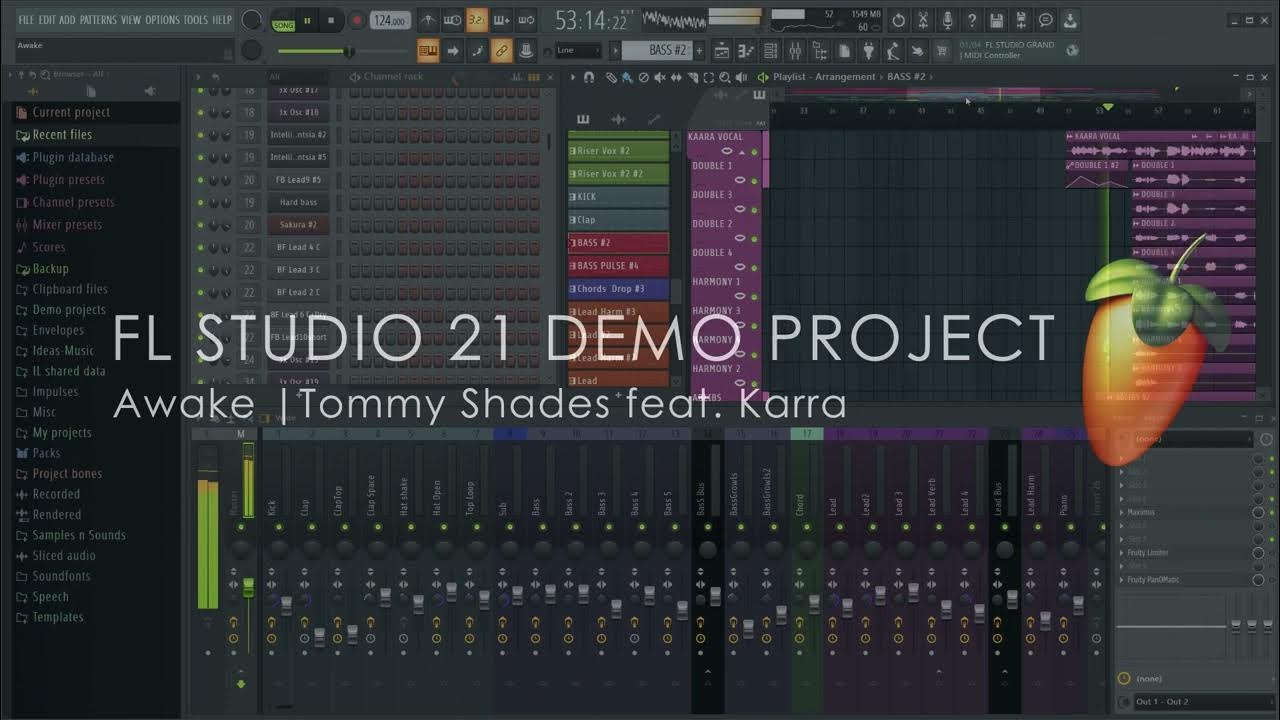This screenshot has width=1280, height=720.
Task: Add a new pattern with plus button
Action: (x=699, y=51)
